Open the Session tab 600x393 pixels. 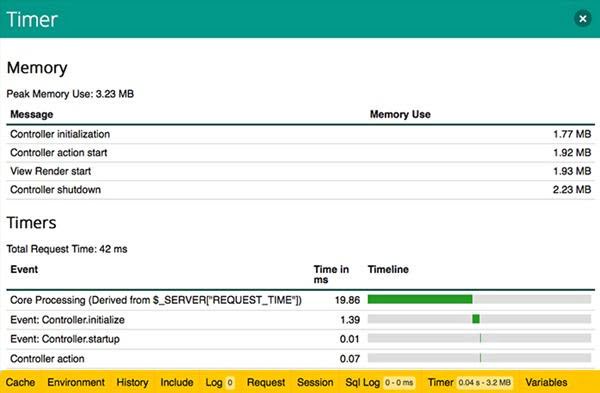pyautogui.click(x=315, y=382)
